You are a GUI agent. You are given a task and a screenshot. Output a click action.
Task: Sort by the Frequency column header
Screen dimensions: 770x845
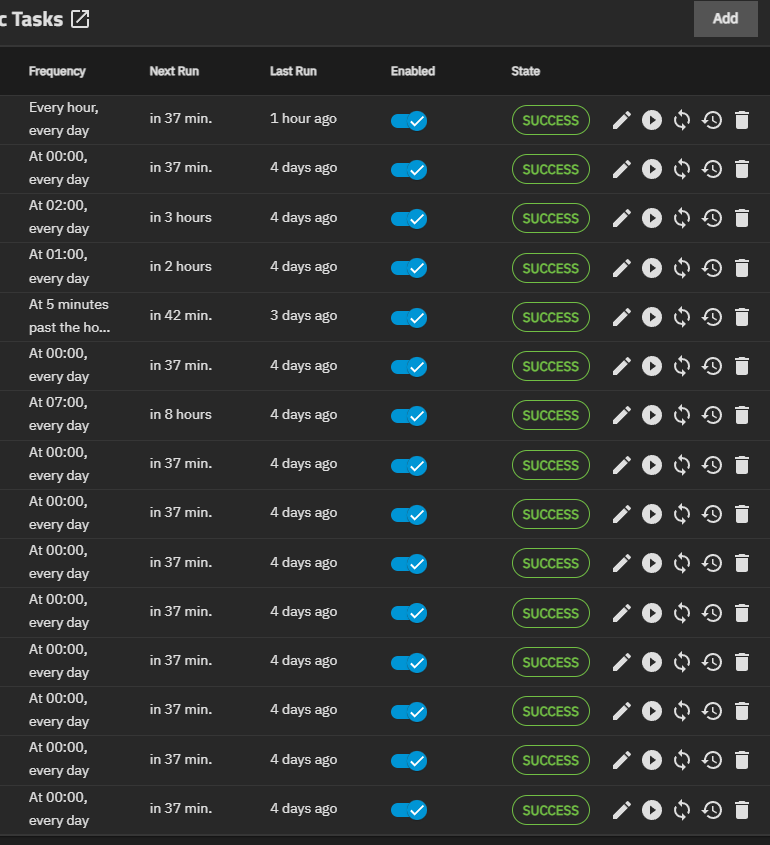coord(57,71)
